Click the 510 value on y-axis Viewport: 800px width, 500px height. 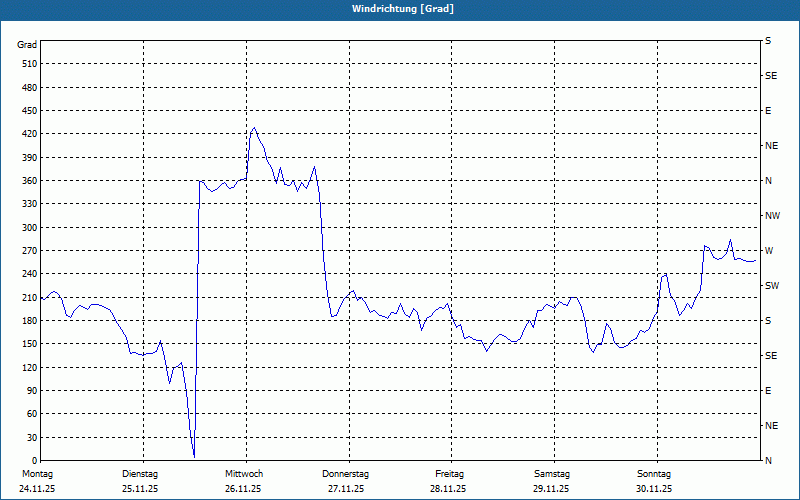coord(28,64)
